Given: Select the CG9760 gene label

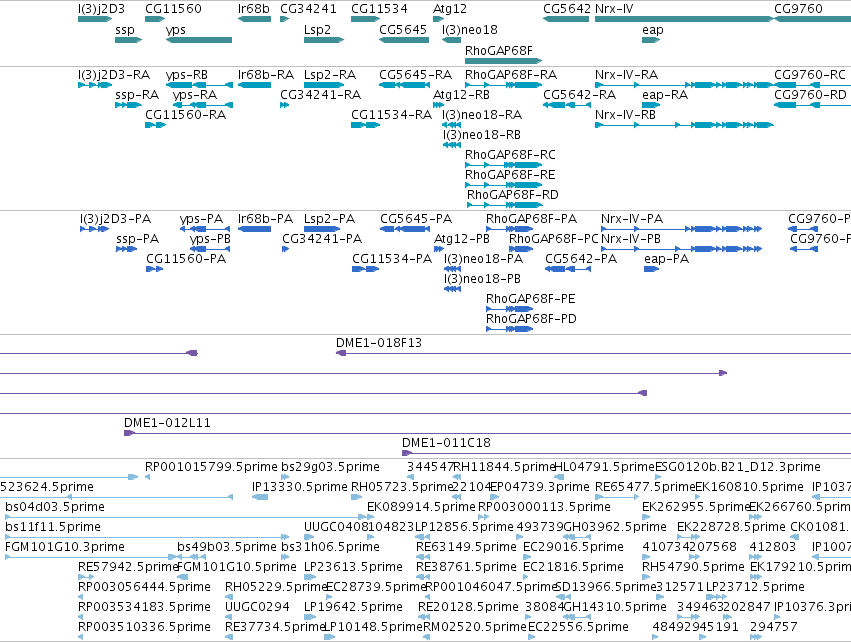Looking at the screenshot, I should point(798,9).
